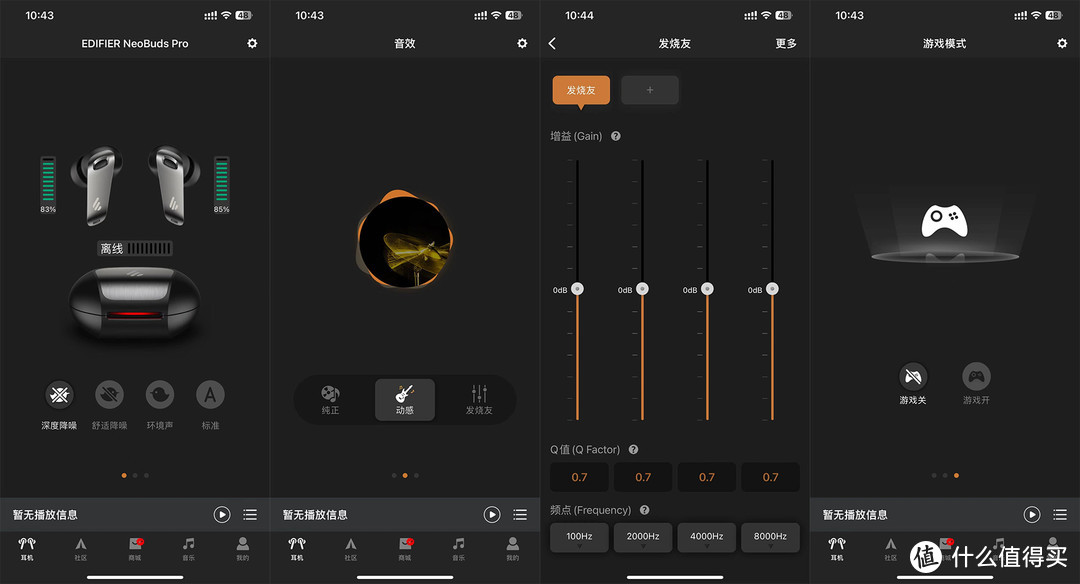Tap the left earbud image
The image size is (1080, 584).
pos(97,186)
